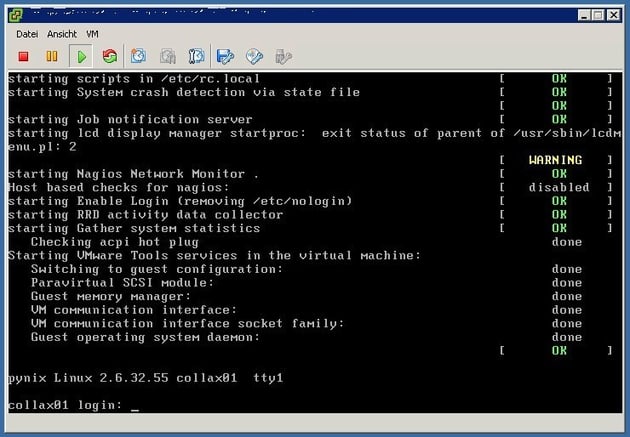Click 'starting Enable Login' line
Screen dimensions: 630x437
click(x=180, y=201)
